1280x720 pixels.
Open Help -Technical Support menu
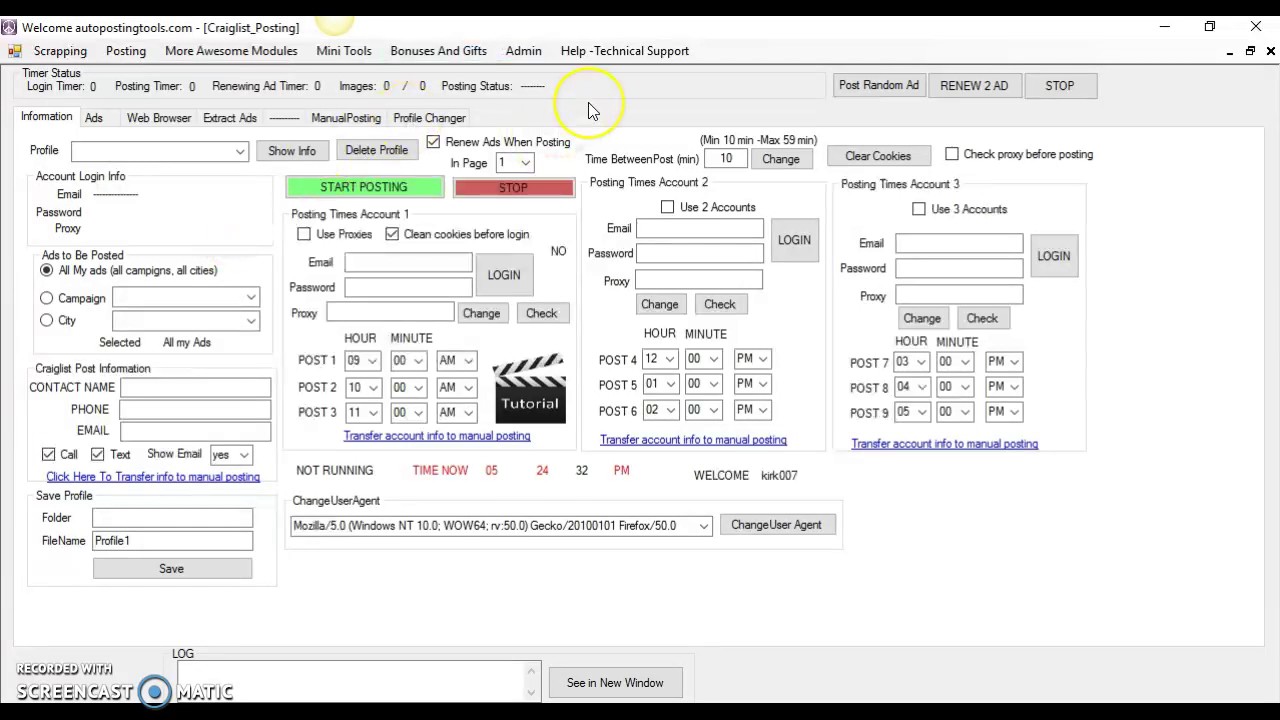pyautogui.click(x=625, y=51)
